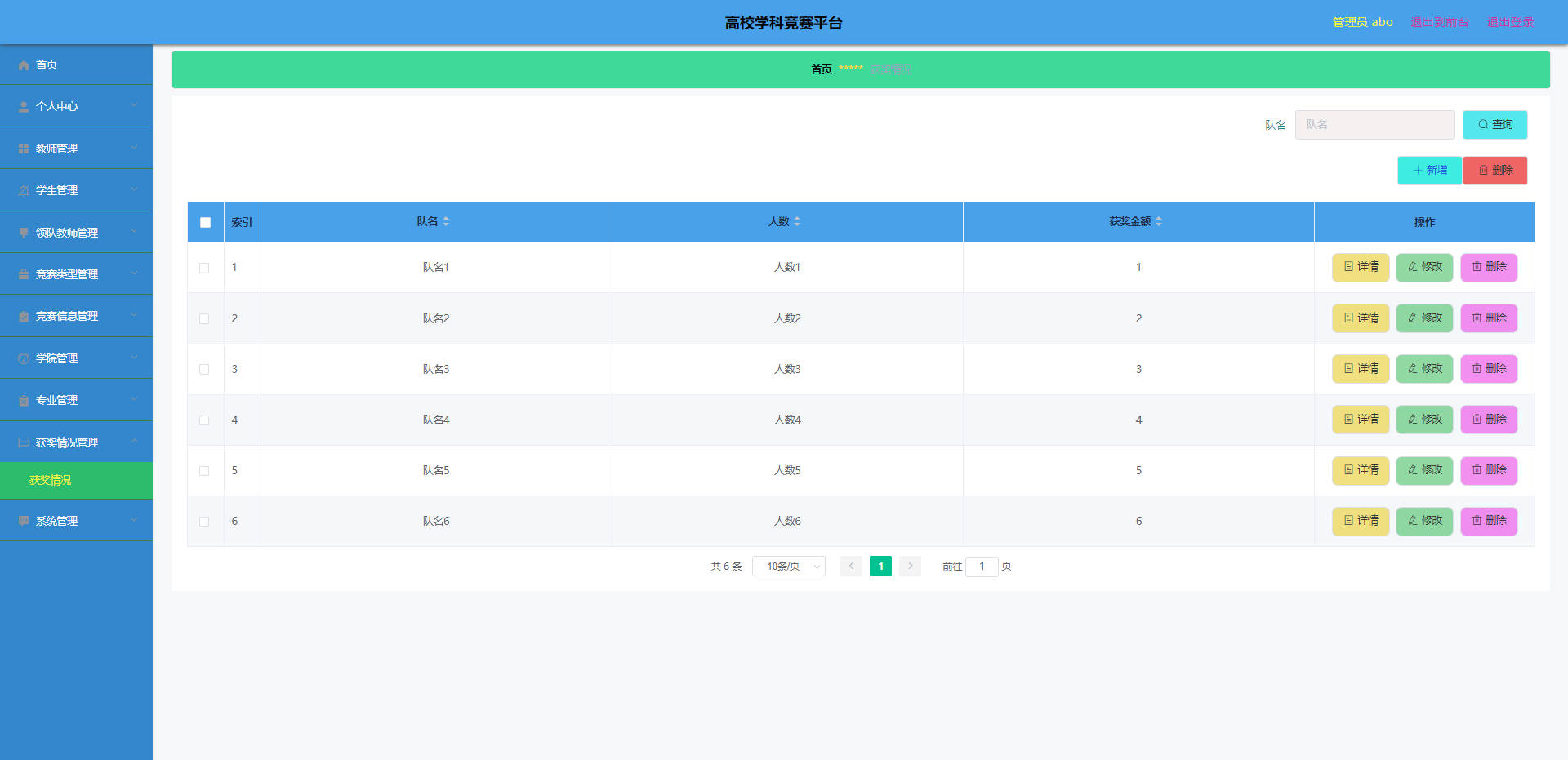The height and width of the screenshot is (760, 1568).
Task: Click the 管理员 abo user label
Action: (1362, 22)
